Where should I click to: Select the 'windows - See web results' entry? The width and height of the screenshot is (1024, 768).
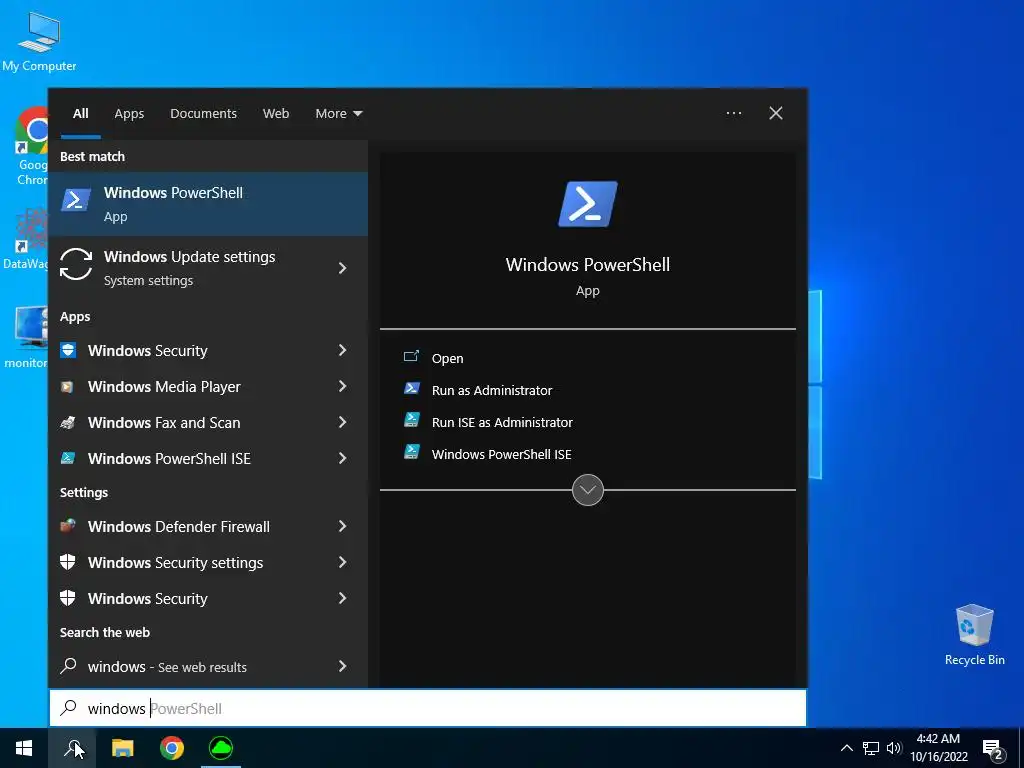coord(208,667)
